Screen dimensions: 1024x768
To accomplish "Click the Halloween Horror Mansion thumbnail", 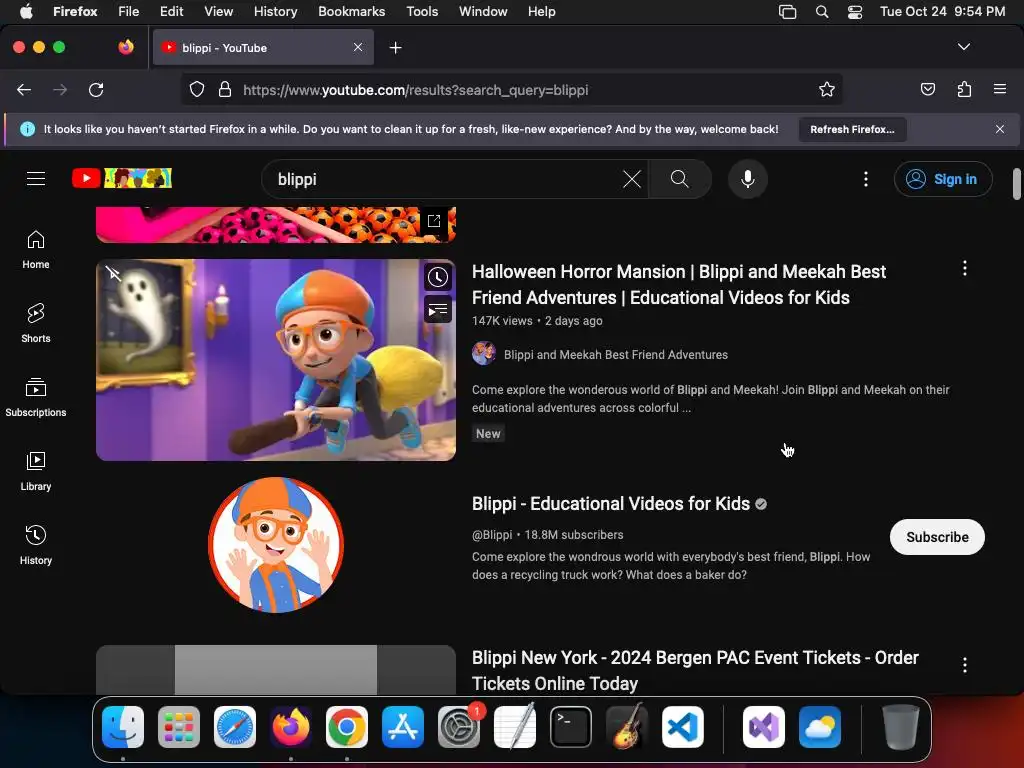I will (x=276, y=360).
